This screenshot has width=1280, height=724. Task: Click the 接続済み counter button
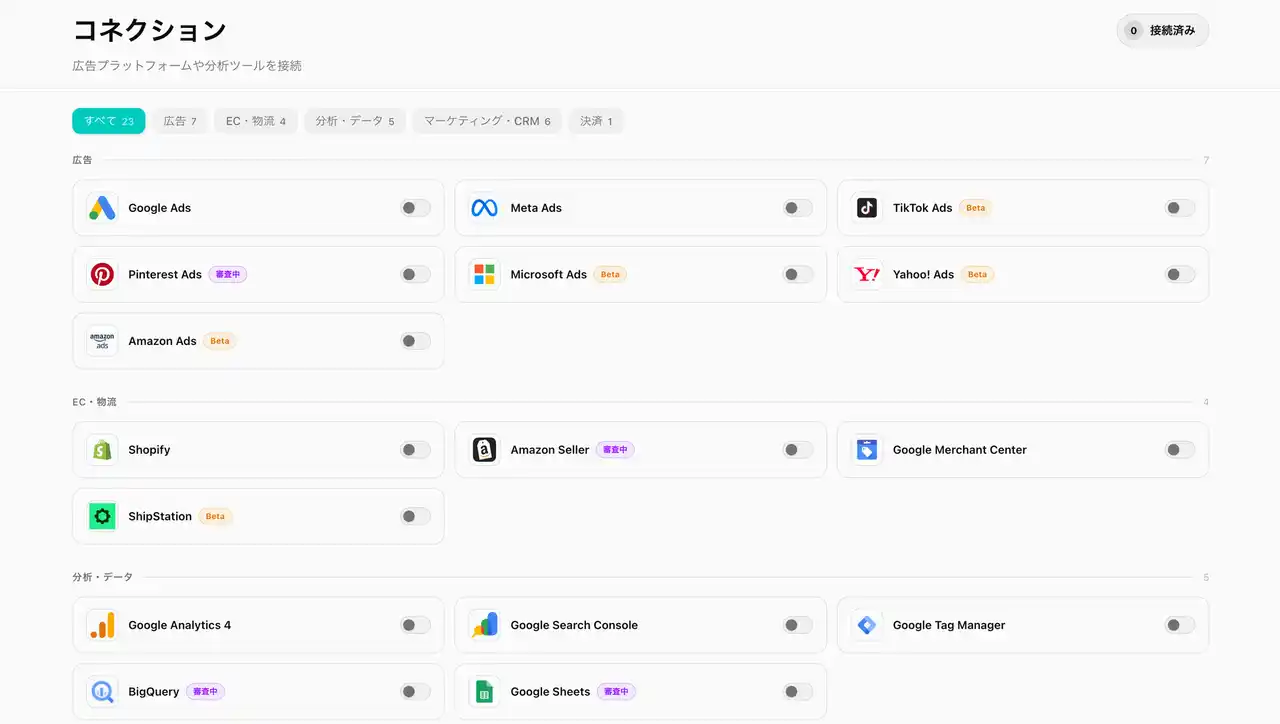point(1162,31)
